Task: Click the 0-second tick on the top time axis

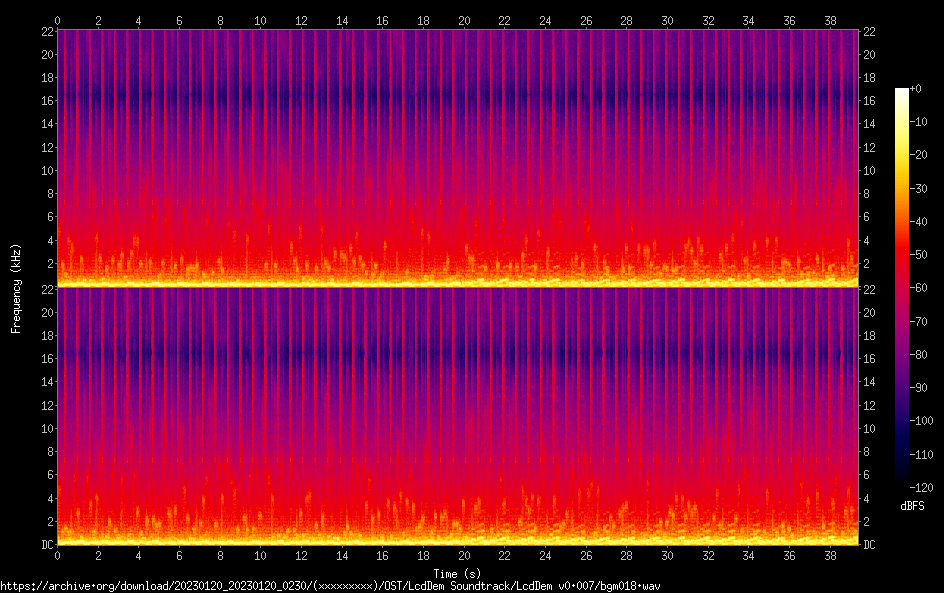Action: [58, 20]
